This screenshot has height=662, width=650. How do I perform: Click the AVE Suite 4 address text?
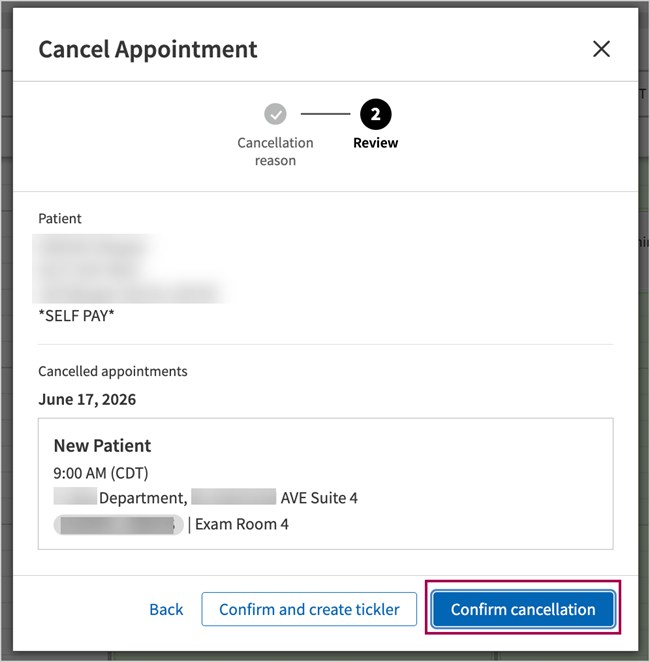319,498
